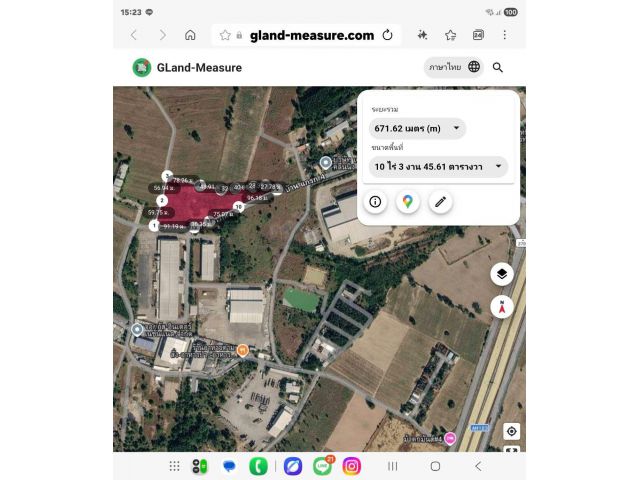Open the browser AI sparkle icon
Image resolution: width=640 pixels, height=480 pixels.
pyautogui.click(x=422, y=35)
